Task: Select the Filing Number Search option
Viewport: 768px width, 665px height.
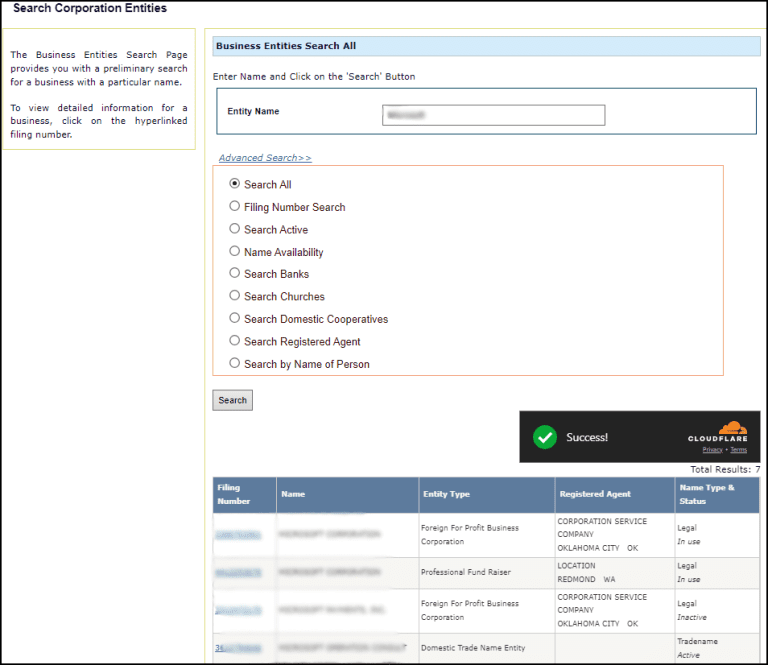Action: (x=235, y=207)
